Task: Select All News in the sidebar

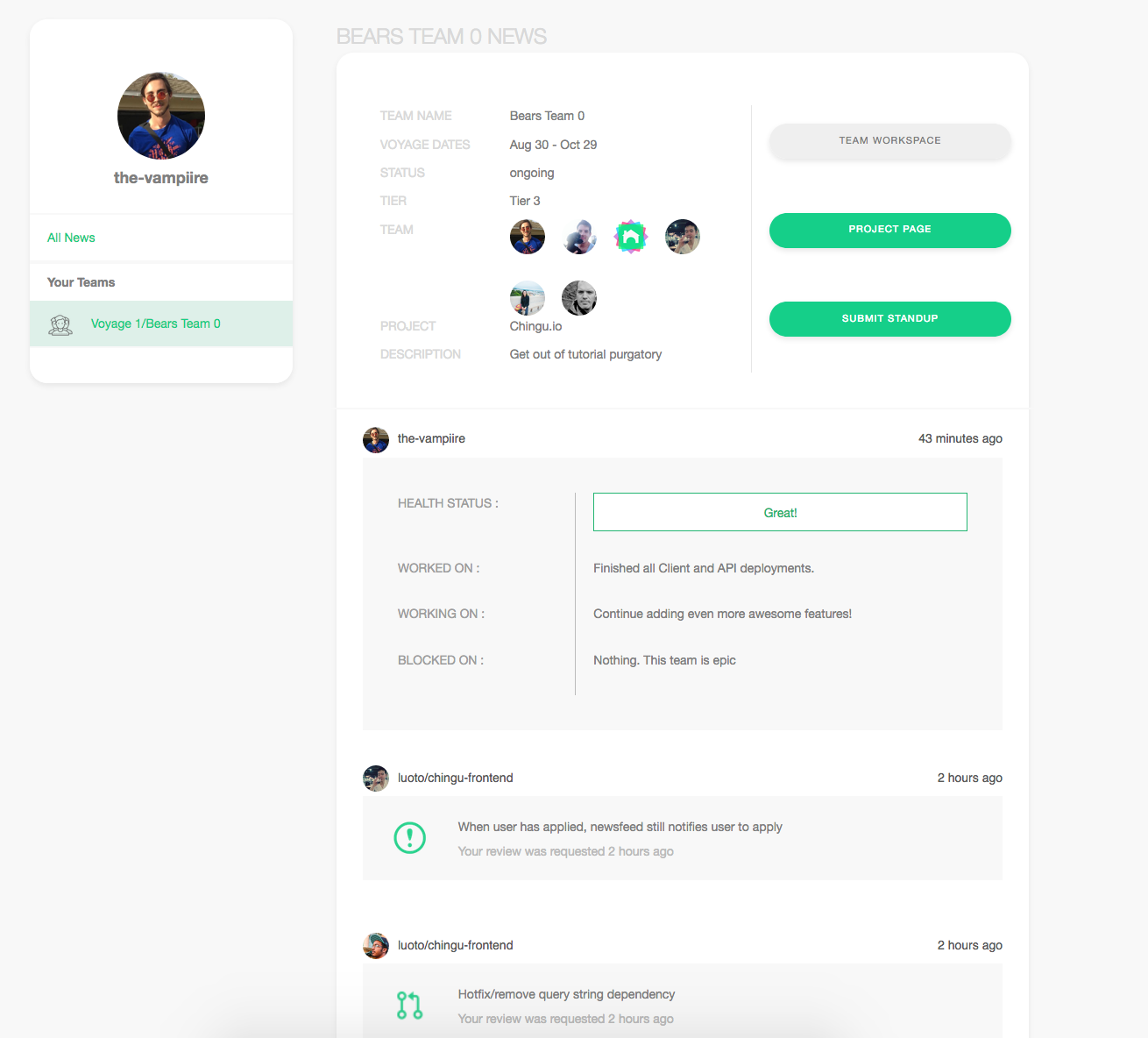Action: coord(71,238)
